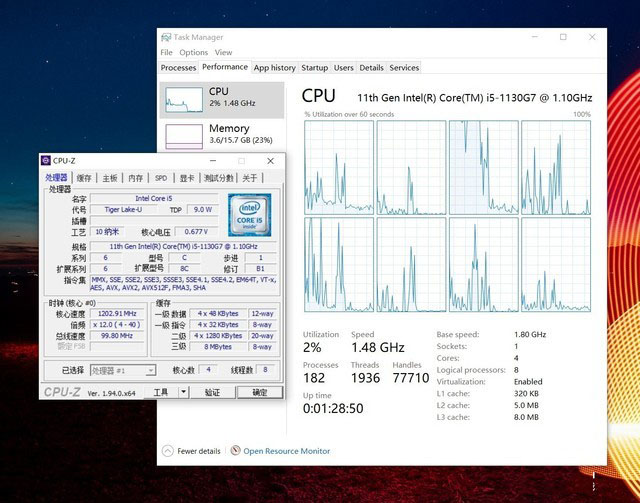Minimize the Task Manager window
This screenshot has height=503, width=640.
pos(535,37)
